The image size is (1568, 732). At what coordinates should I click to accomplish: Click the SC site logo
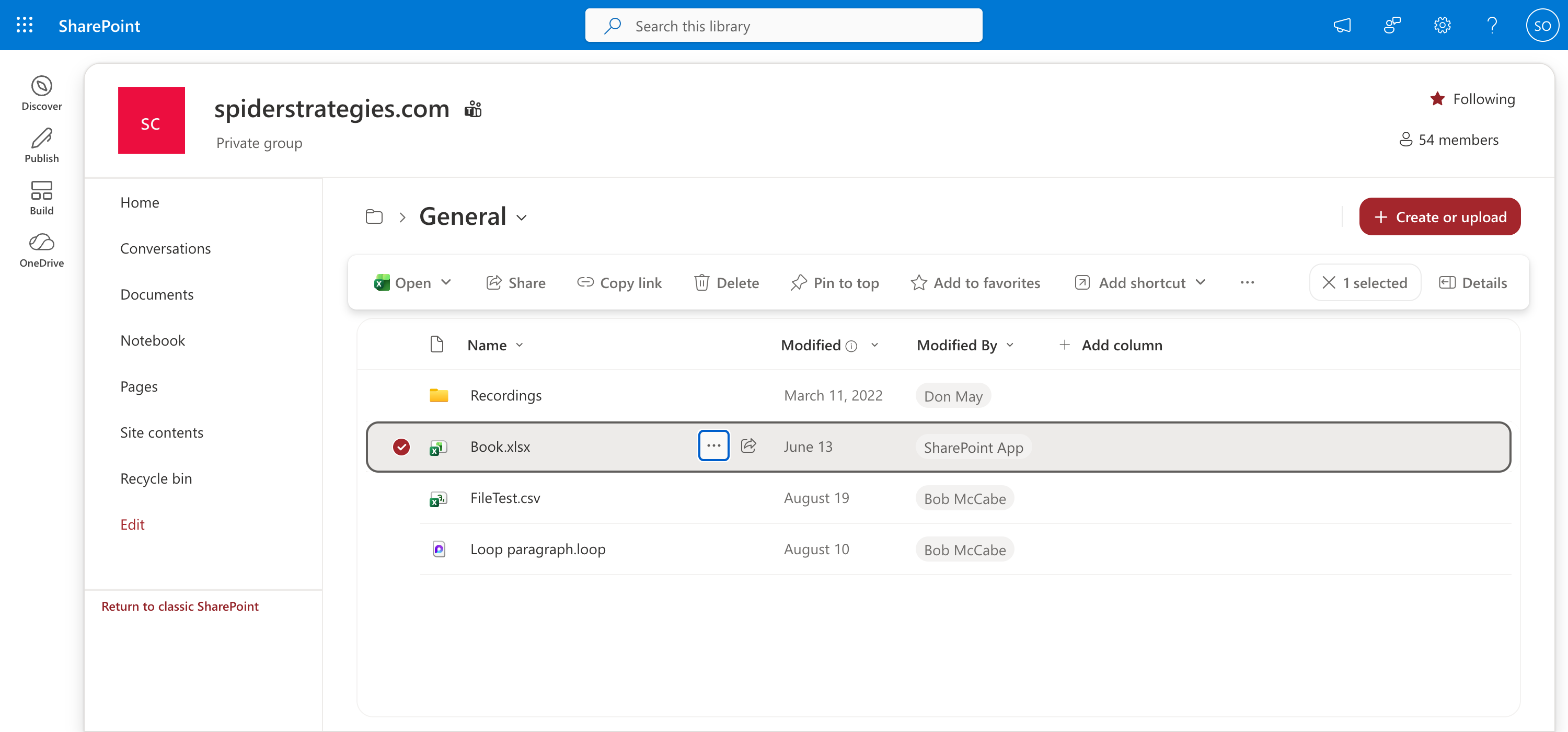tap(151, 120)
